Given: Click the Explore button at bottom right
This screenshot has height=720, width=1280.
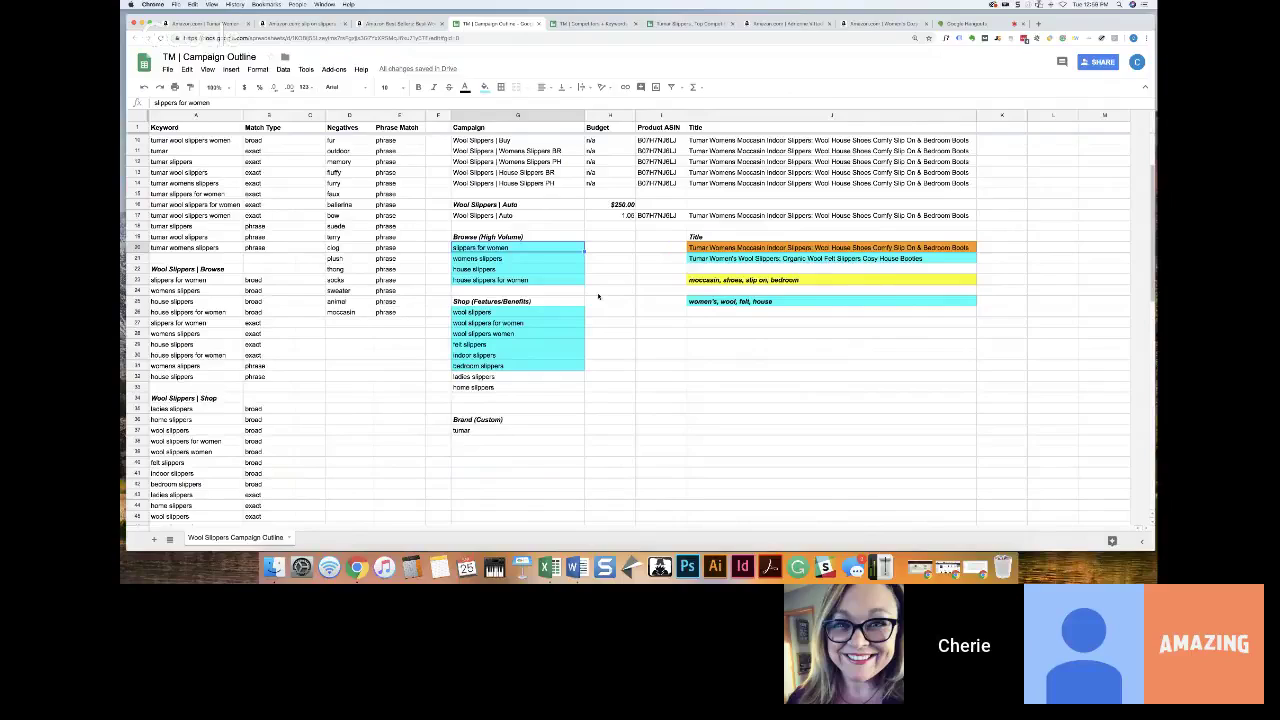Looking at the screenshot, I should (x=1112, y=541).
